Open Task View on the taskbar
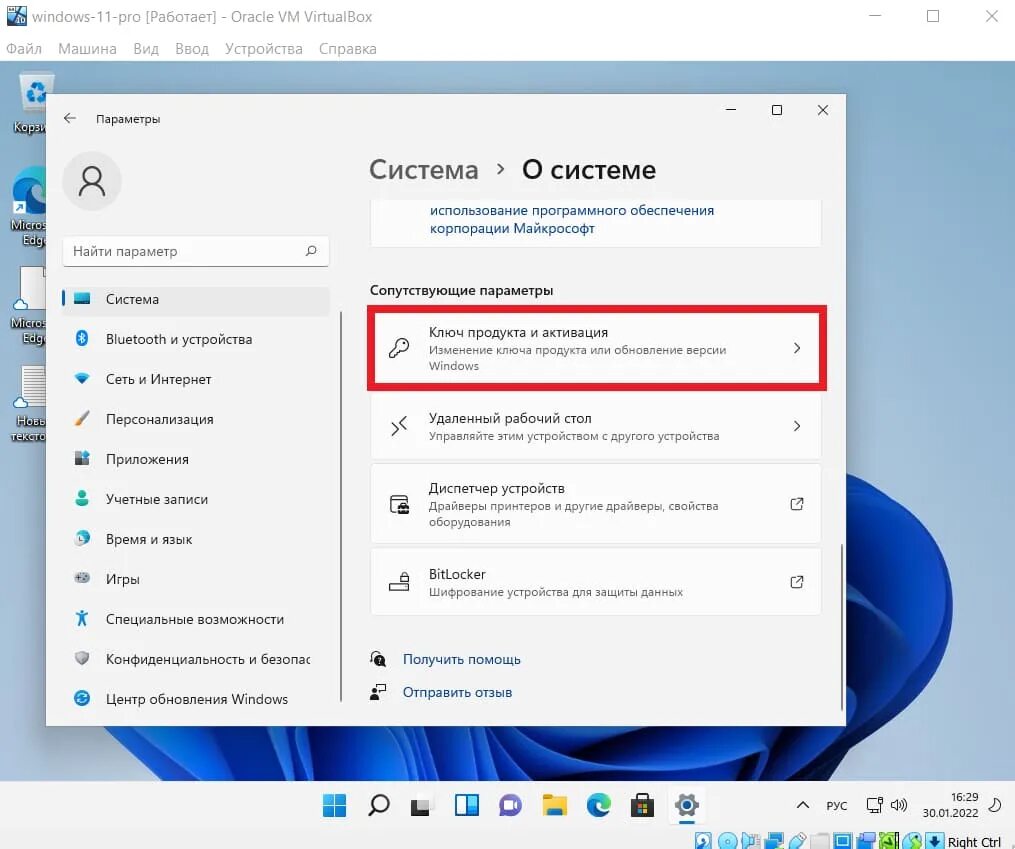 coord(421,806)
